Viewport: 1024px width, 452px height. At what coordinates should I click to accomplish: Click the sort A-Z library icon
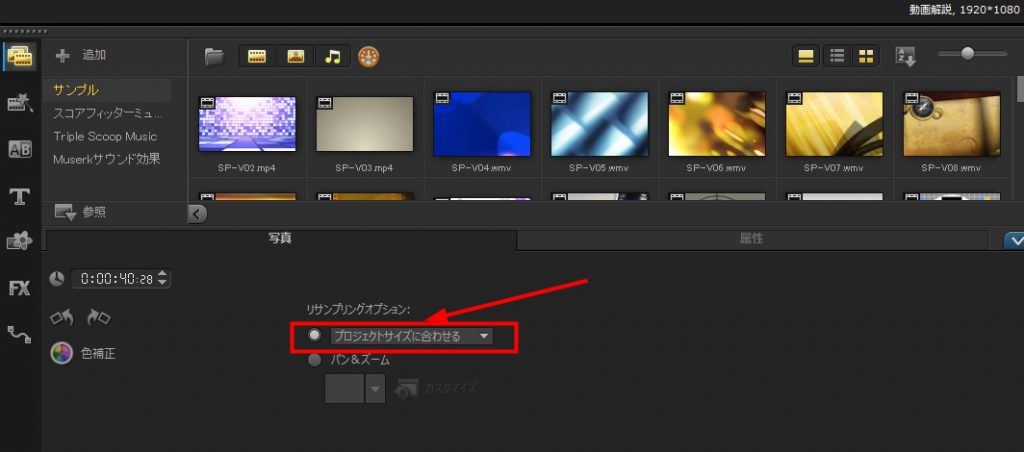click(x=905, y=56)
